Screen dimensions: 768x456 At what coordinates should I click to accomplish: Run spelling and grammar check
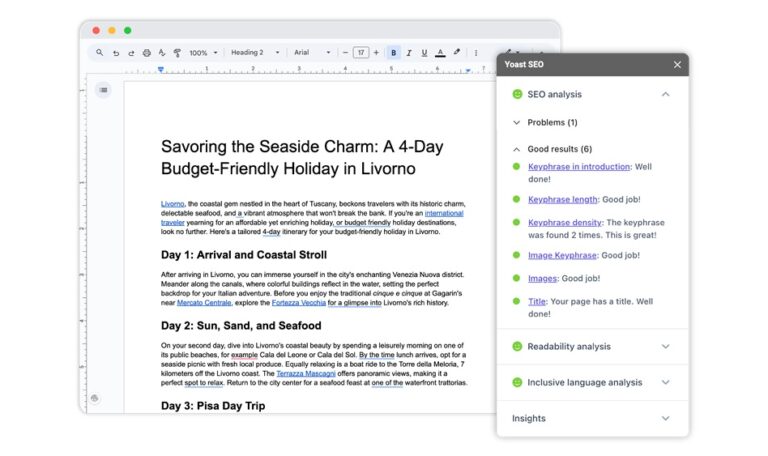tap(162, 53)
